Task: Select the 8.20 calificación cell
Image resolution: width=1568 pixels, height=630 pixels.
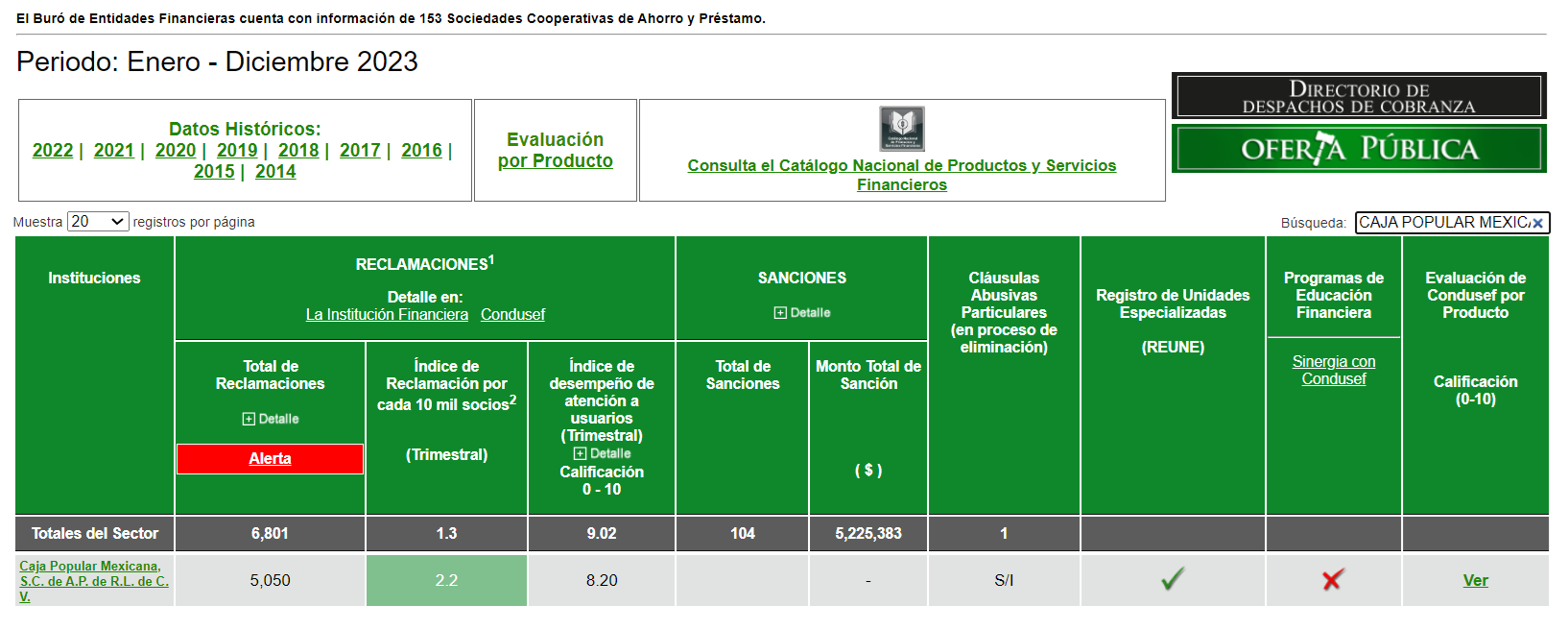Action: 602,581
